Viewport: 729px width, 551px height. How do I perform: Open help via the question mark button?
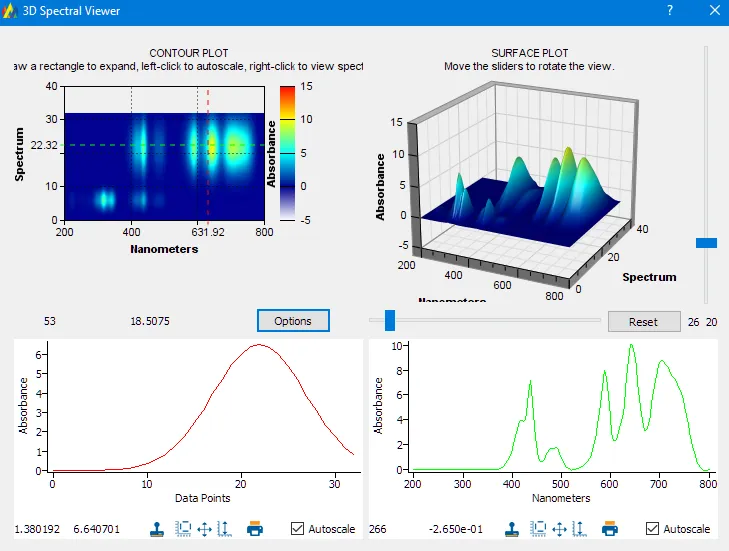tap(669, 10)
